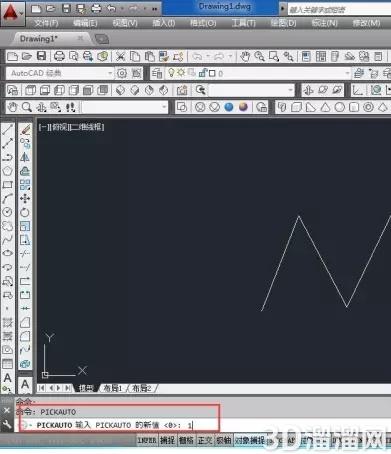The image size is (391, 454).
Task: Click the Plot printer icon in standard toolbar
Action: tap(59, 56)
